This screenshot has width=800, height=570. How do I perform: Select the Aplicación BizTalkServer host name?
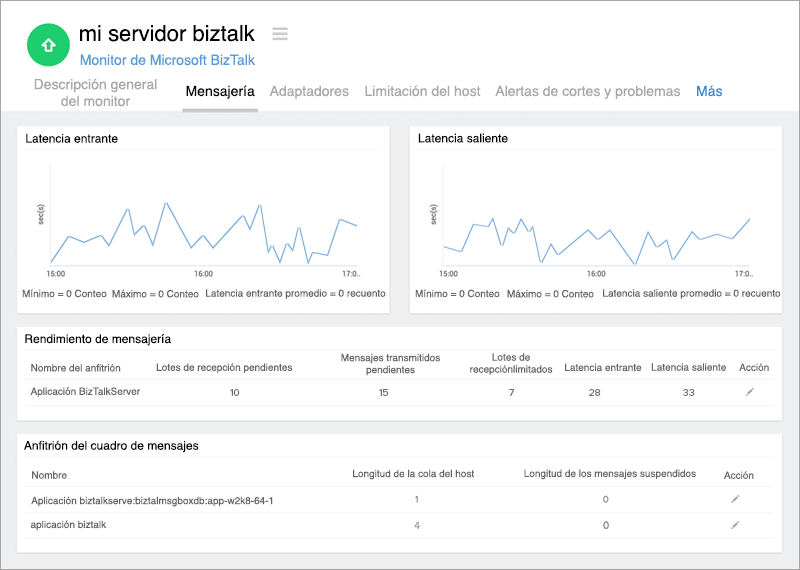(85, 392)
